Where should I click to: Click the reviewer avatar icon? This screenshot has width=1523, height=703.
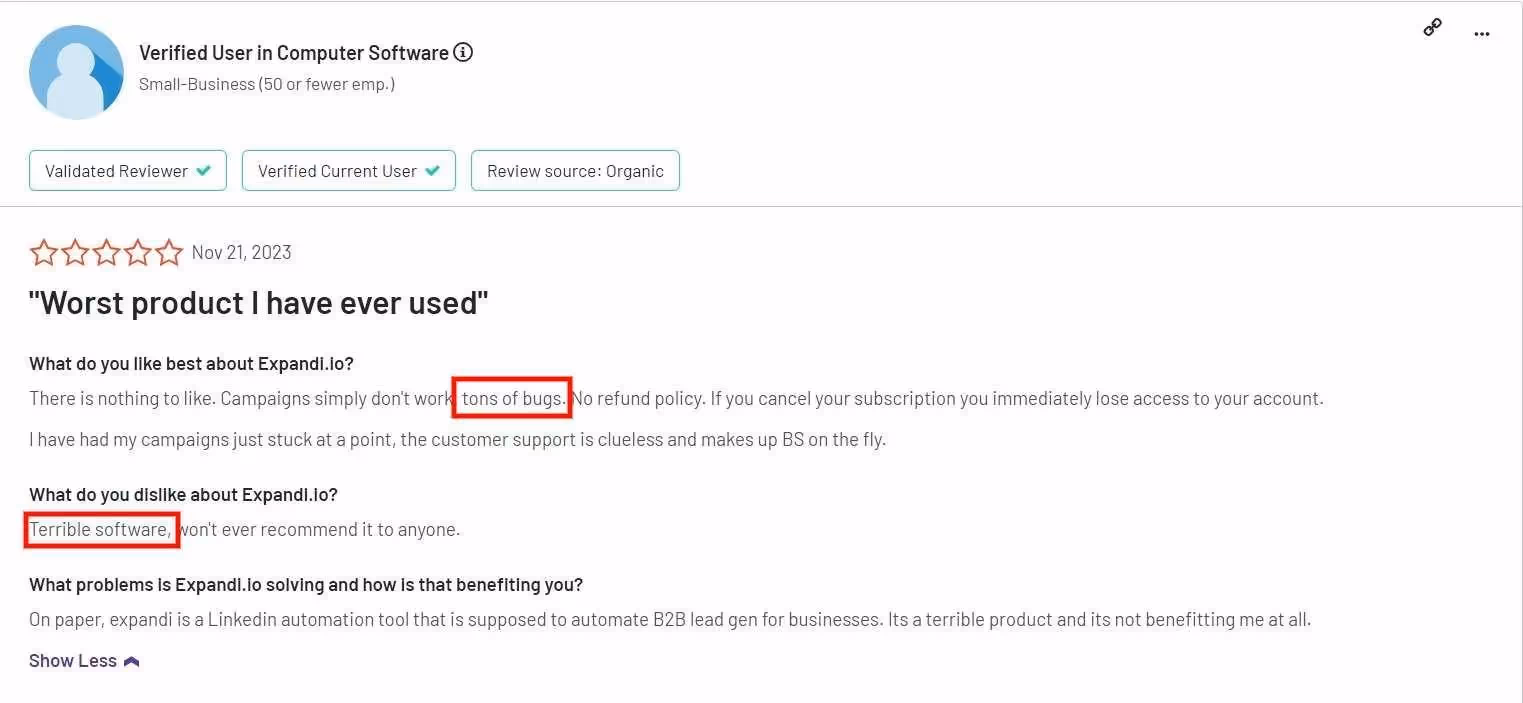click(x=76, y=71)
